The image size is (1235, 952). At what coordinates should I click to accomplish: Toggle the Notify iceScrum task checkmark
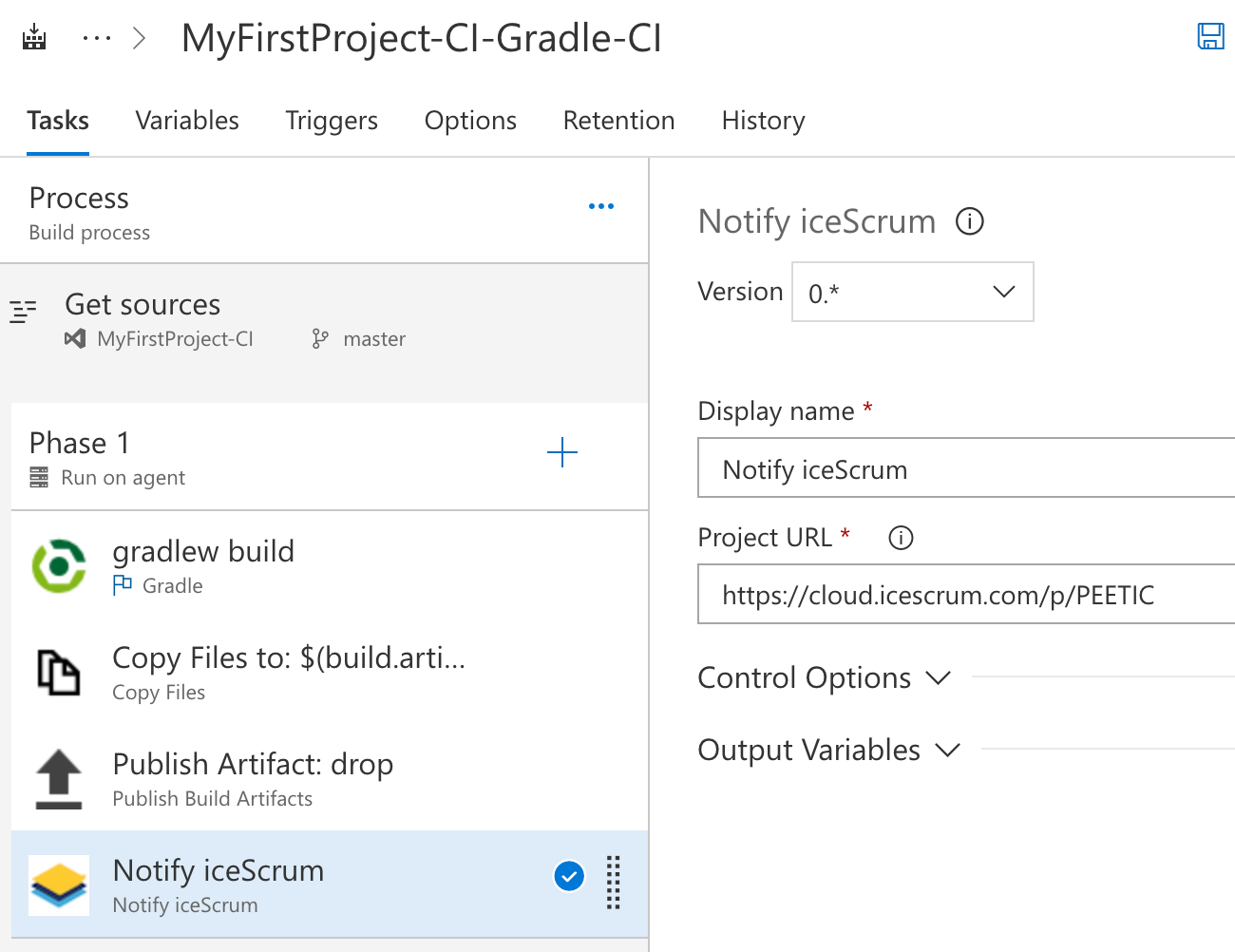click(x=569, y=876)
